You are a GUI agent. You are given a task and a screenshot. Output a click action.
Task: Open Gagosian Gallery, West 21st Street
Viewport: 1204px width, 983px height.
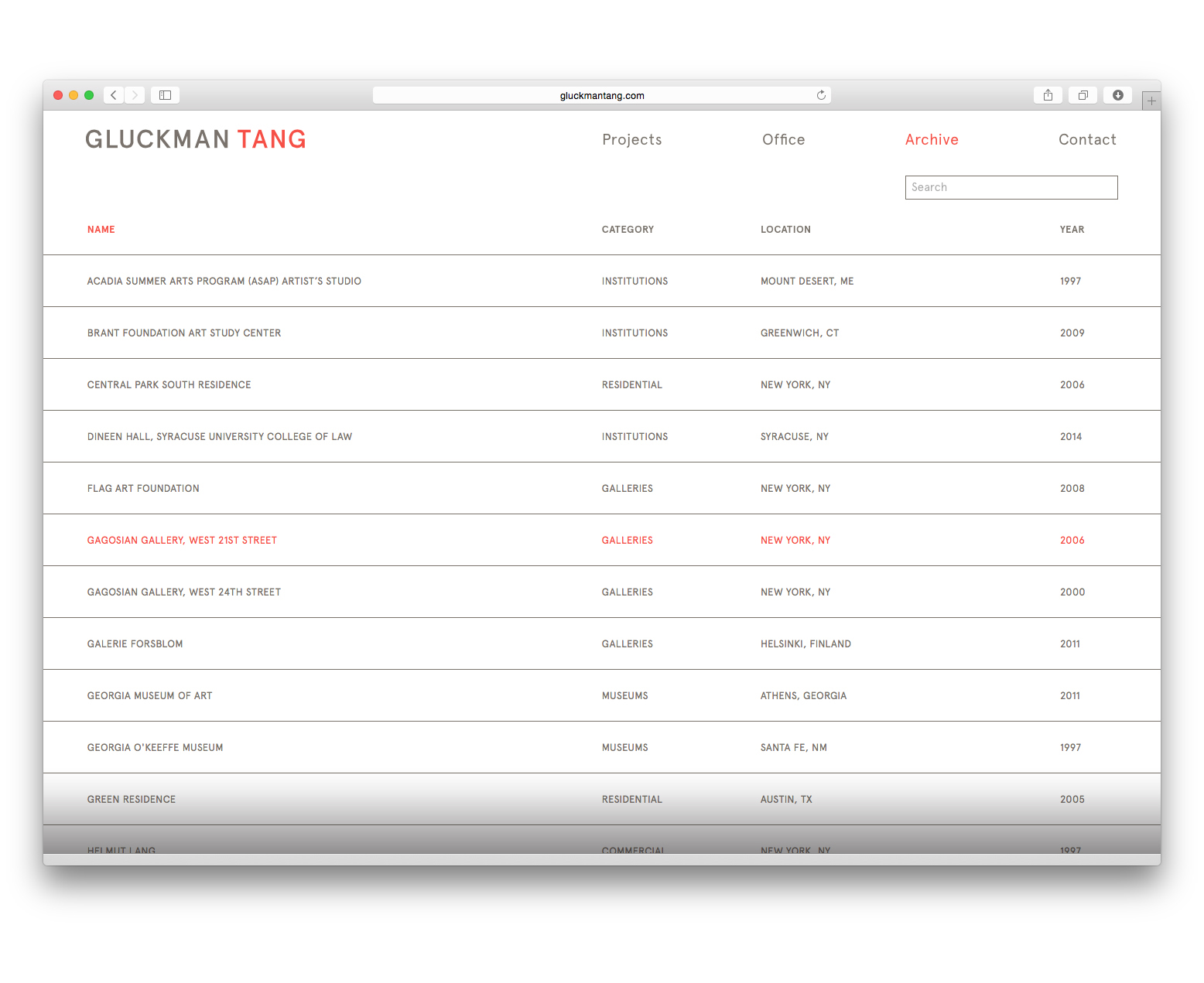point(182,541)
